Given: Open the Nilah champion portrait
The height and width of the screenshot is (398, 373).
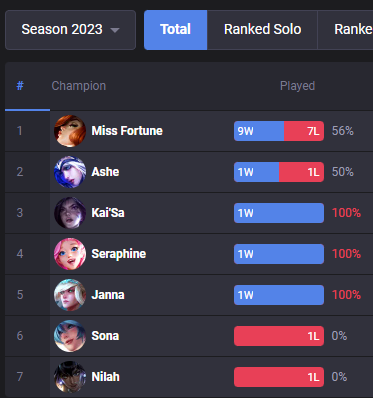Looking at the screenshot, I should pos(70,377).
